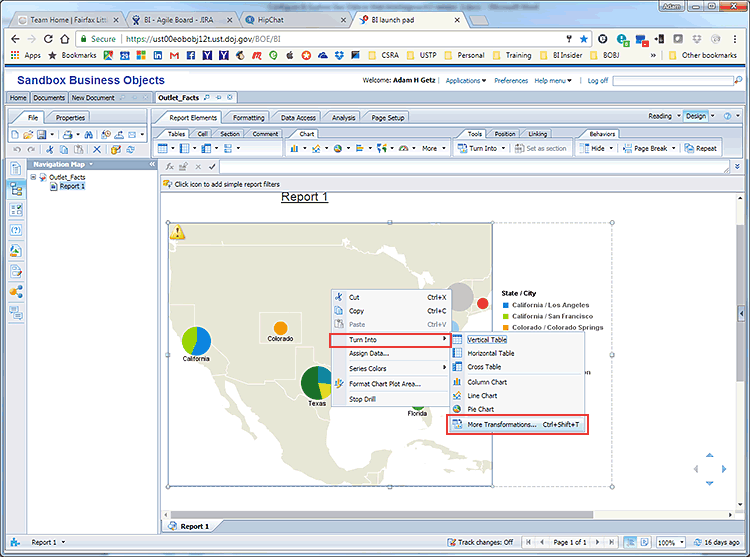Switch to Design mode
Viewport: 750px width, 557px height.
tap(695, 116)
